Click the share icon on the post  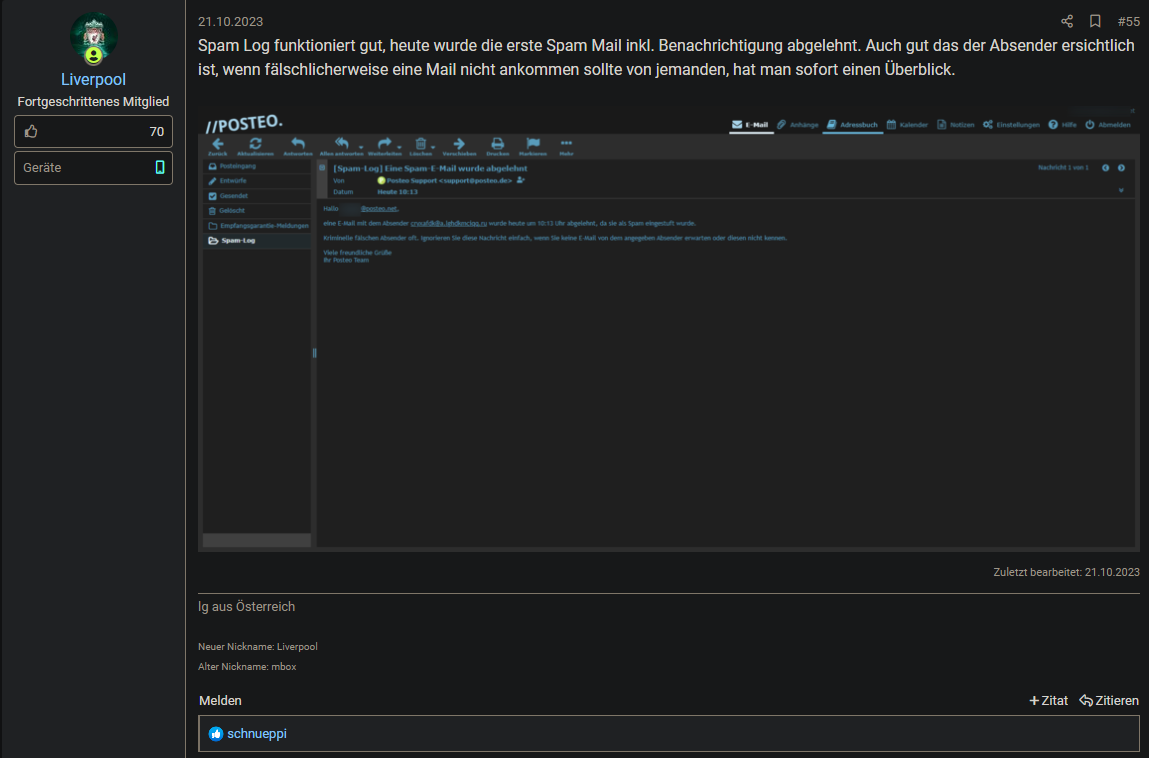(1067, 21)
